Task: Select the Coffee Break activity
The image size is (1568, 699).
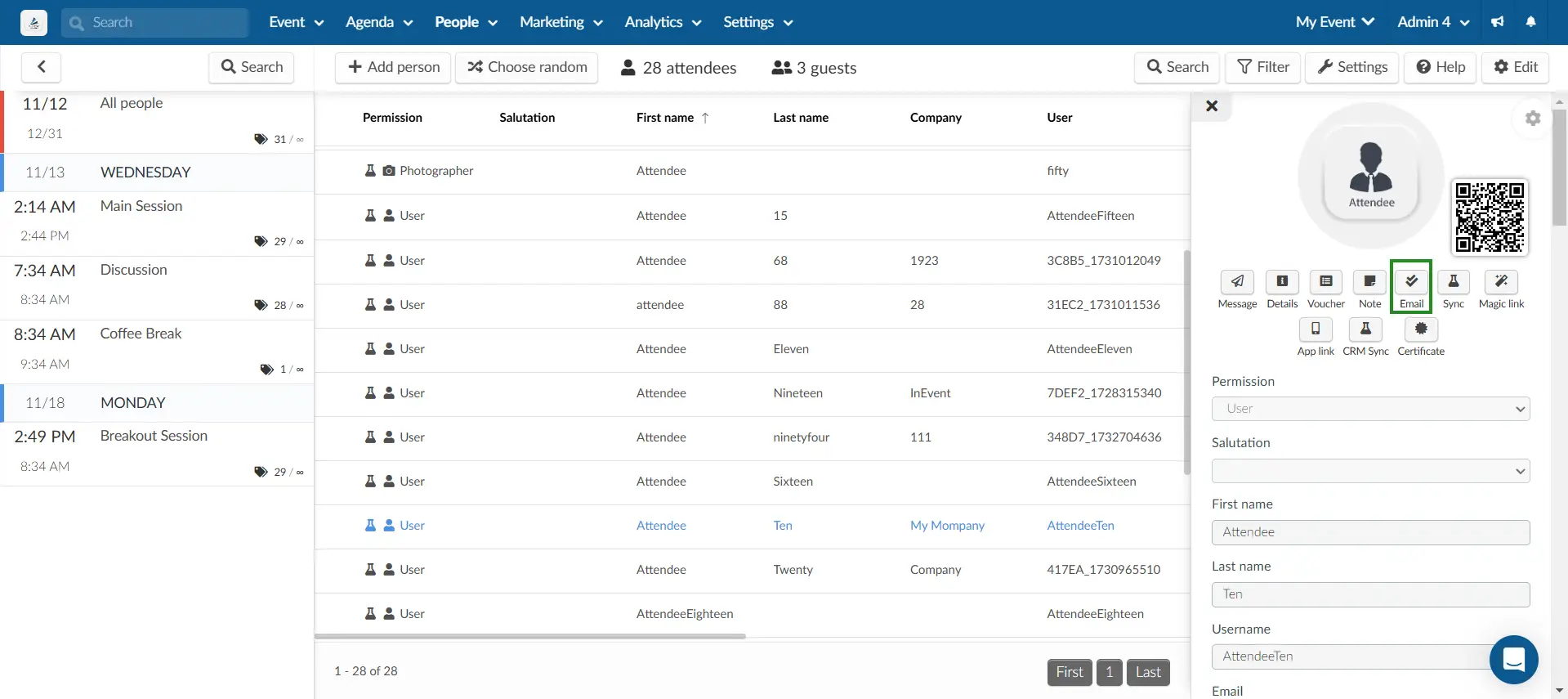Action: pyautogui.click(x=157, y=352)
